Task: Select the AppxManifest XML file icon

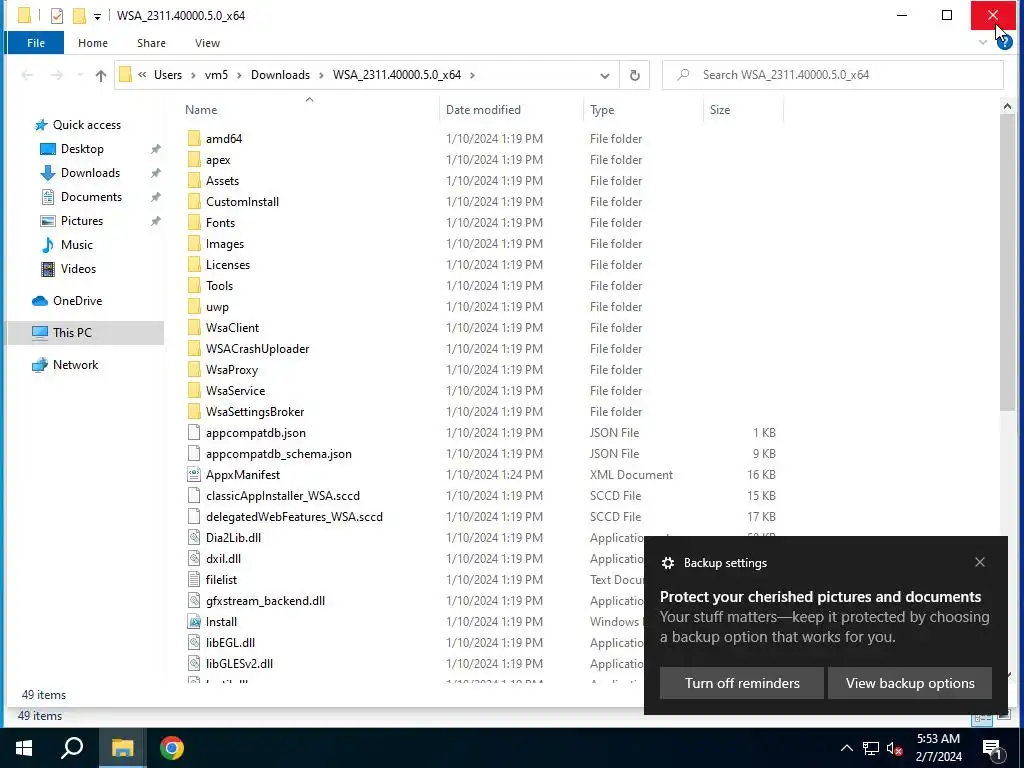Action: [194, 474]
